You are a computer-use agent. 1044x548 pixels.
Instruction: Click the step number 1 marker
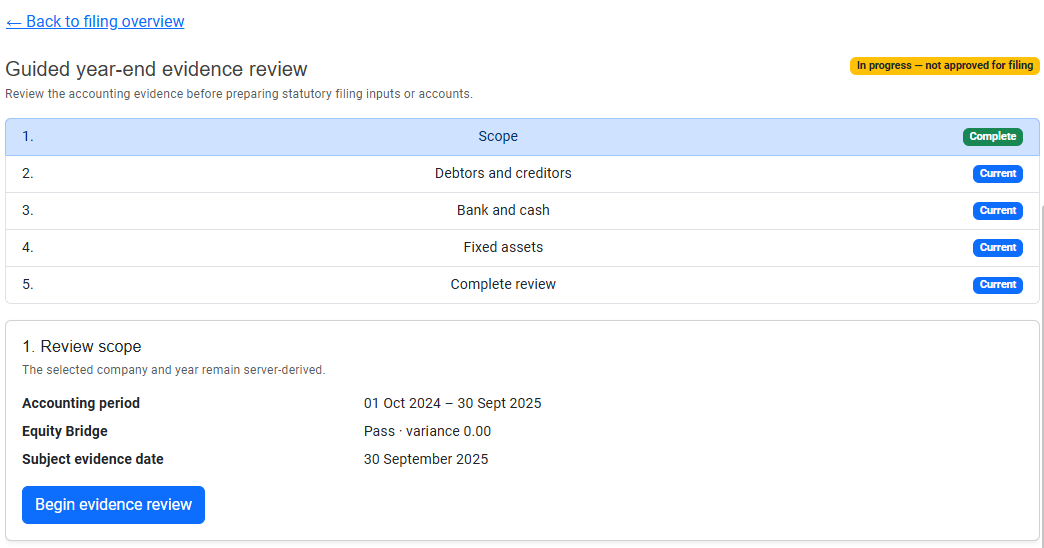pos(27,137)
